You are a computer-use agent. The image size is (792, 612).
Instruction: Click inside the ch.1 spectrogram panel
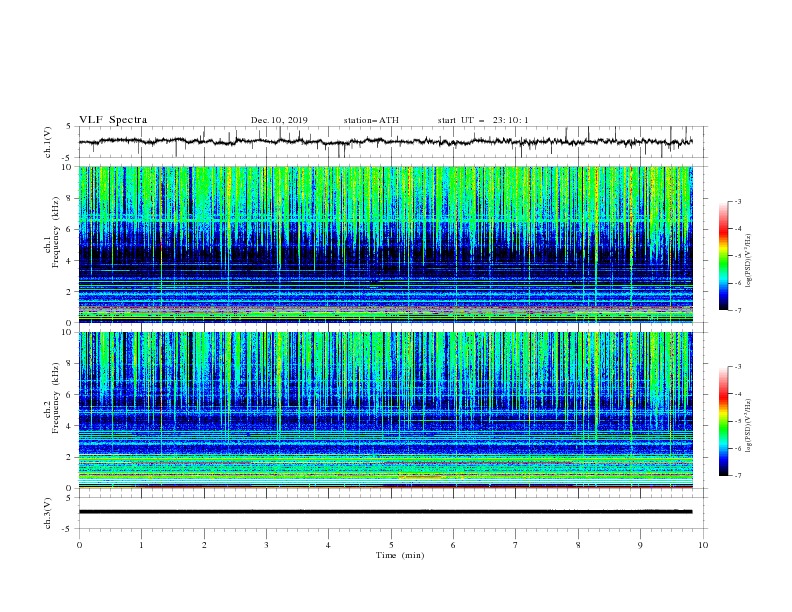click(x=385, y=244)
